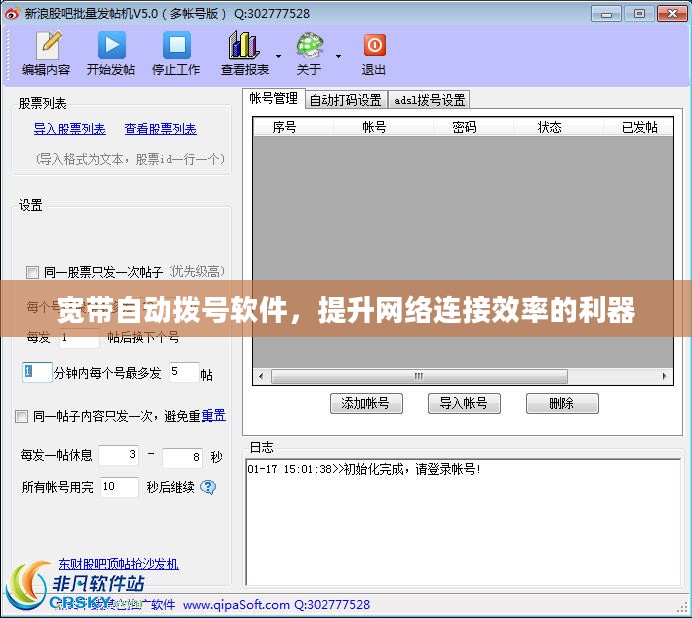
Task: Click the 导入帐号 button
Action: pyautogui.click(x=464, y=403)
